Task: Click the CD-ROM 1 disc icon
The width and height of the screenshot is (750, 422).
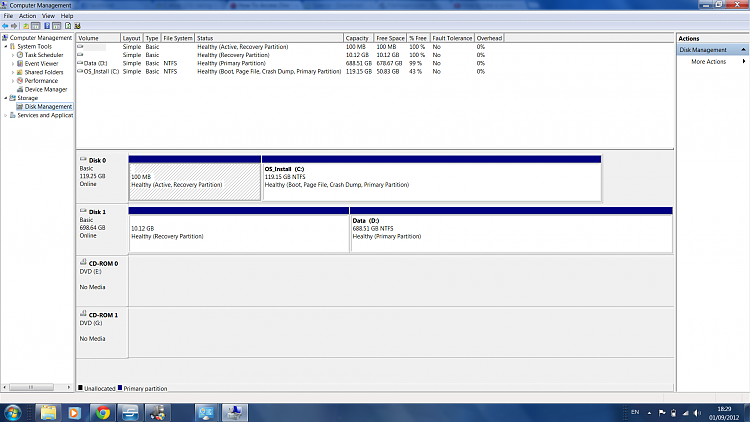Action: pos(83,314)
